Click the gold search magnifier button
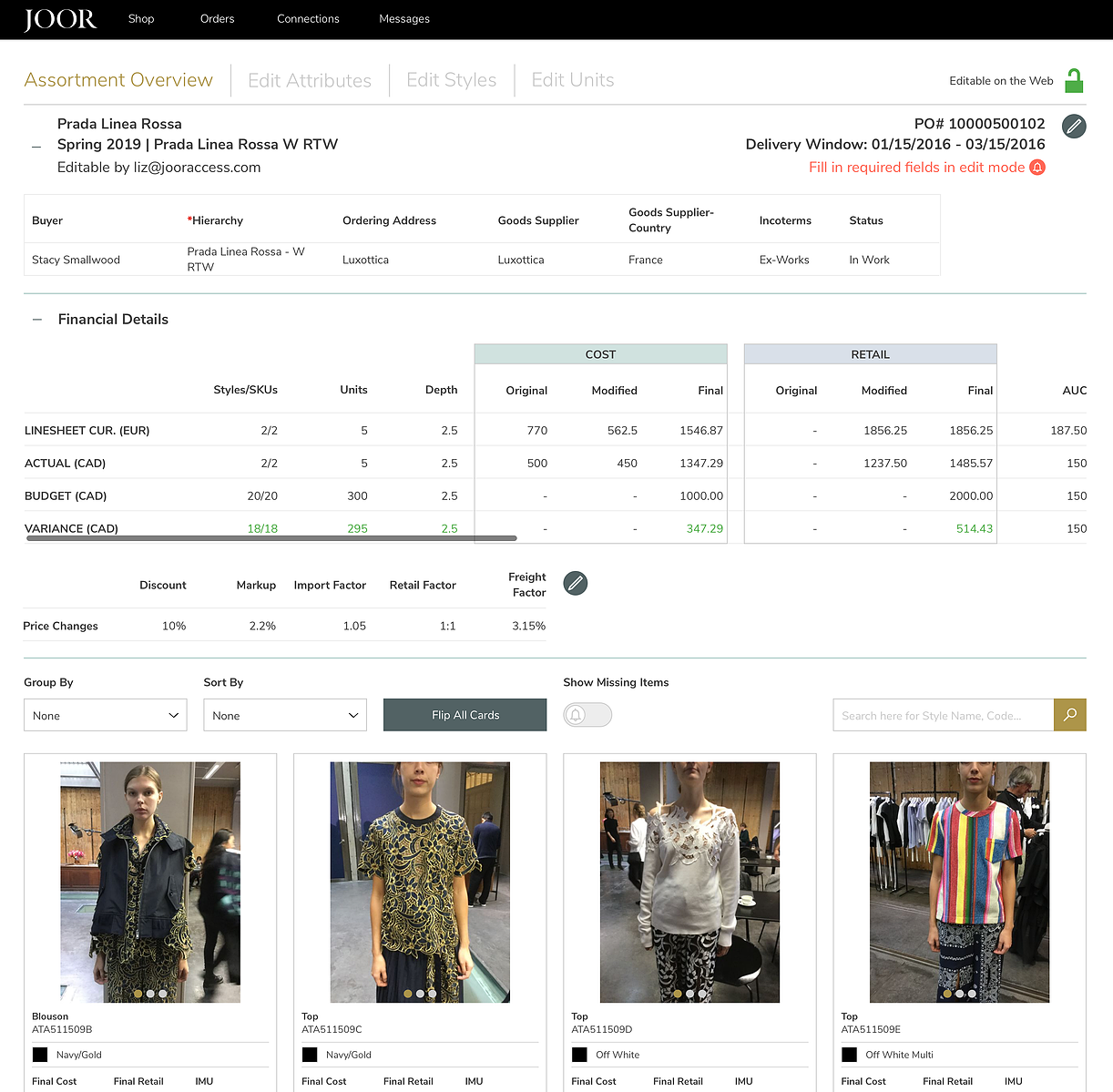This screenshot has height=1092, width=1113. click(x=1070, y=715)
